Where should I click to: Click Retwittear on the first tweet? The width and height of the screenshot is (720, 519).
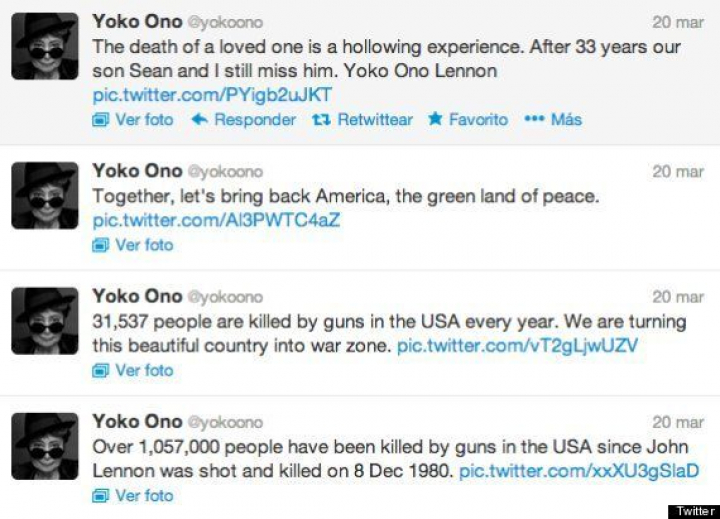[375, 120]
